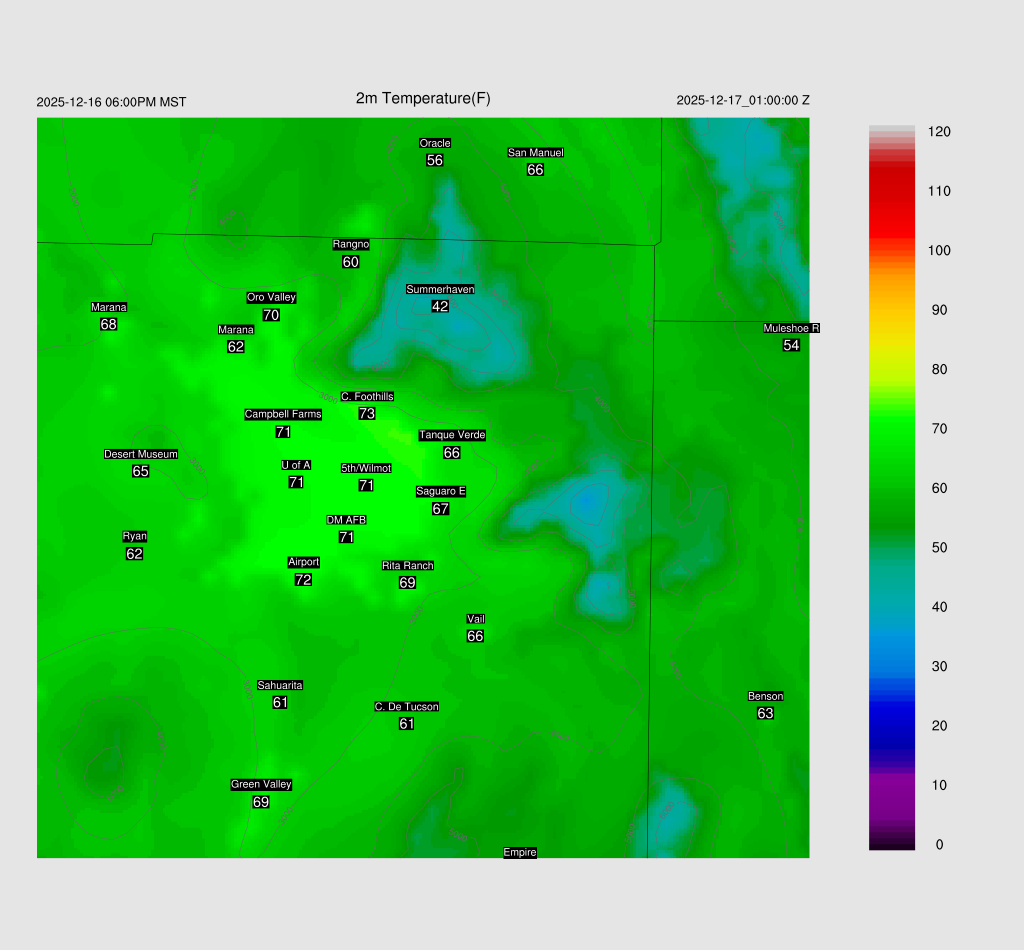Click the San Manuel station label
The height and width of the screenshot is (950, 1024).
click(535, 153)
